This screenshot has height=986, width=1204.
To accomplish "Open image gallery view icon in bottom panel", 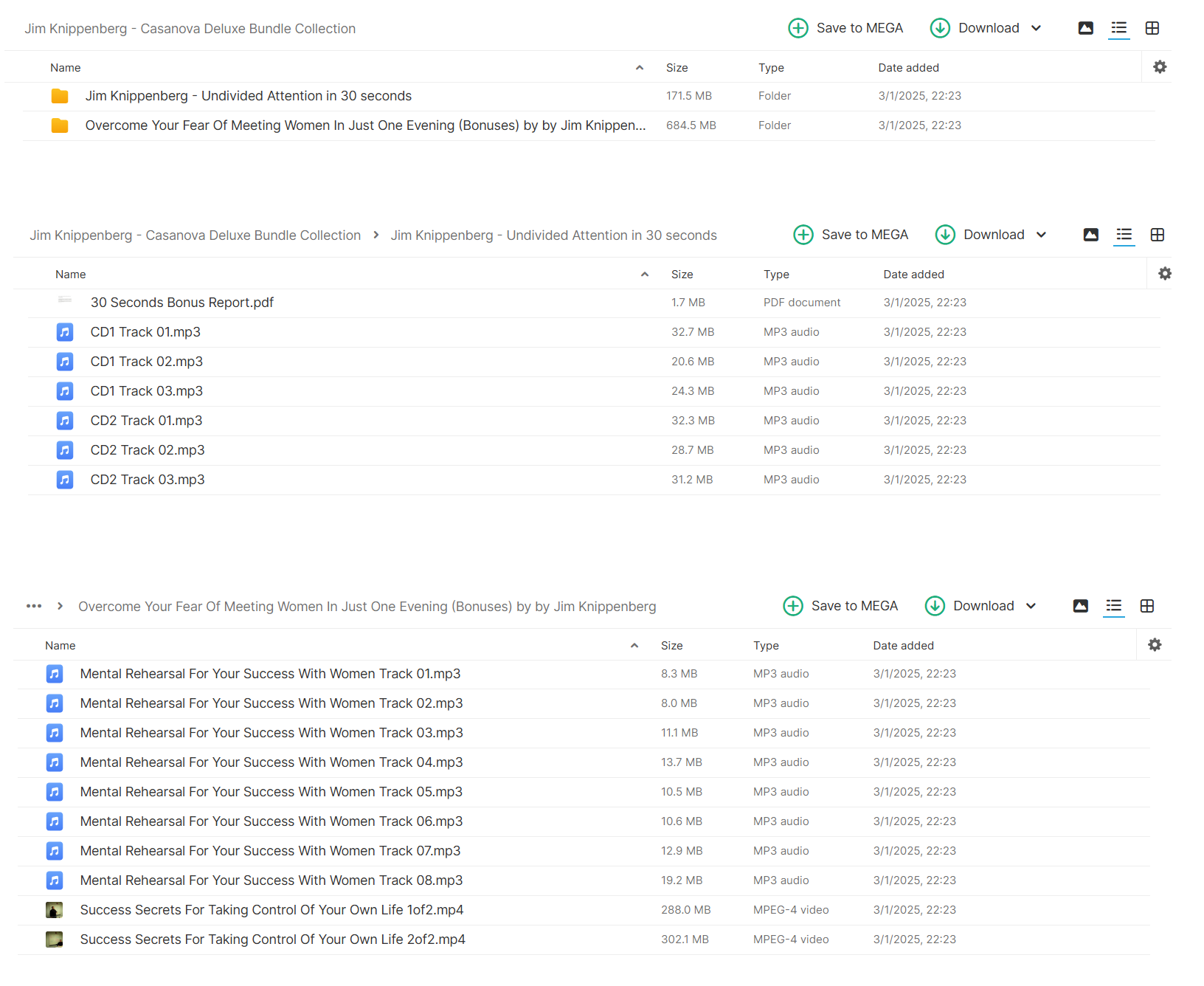I will (x=1081, y=606).
